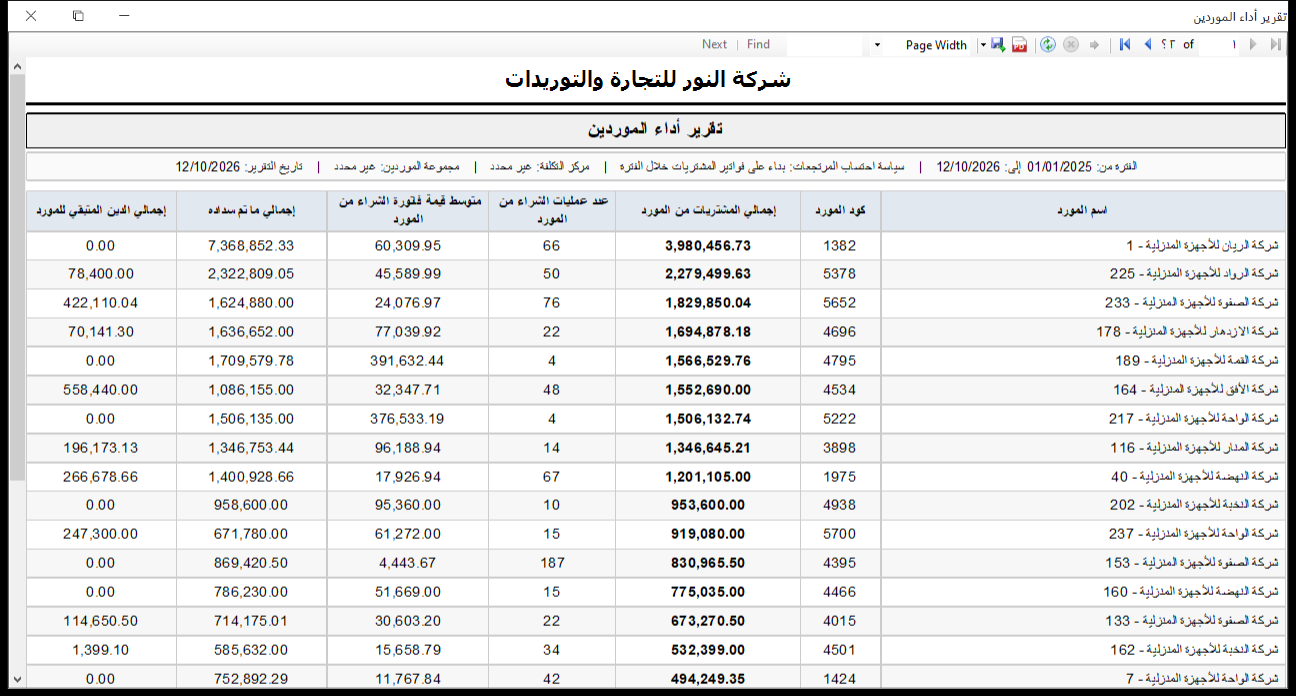The height and width of the screenshot is (696, 1296).
Task: Go to the previous page
Action: (x=1147, y=45)
